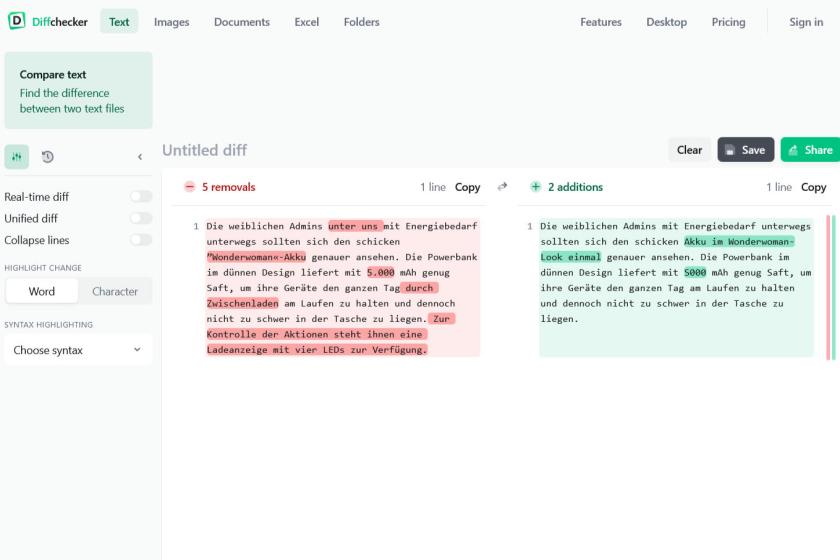
Task: Click the green plus additions icon
Action: (535, 186)
